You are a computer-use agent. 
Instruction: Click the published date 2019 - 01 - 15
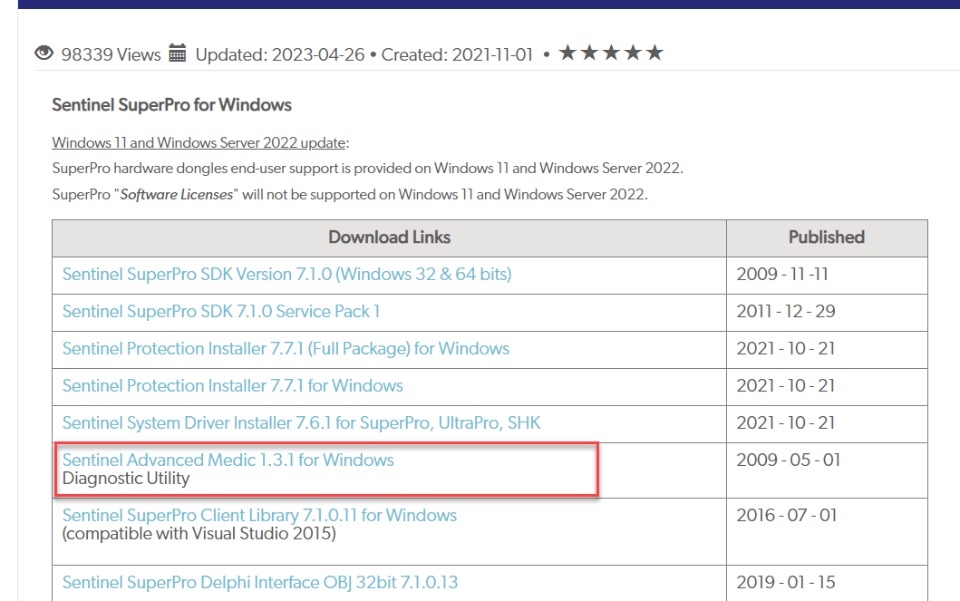(786, 582)
